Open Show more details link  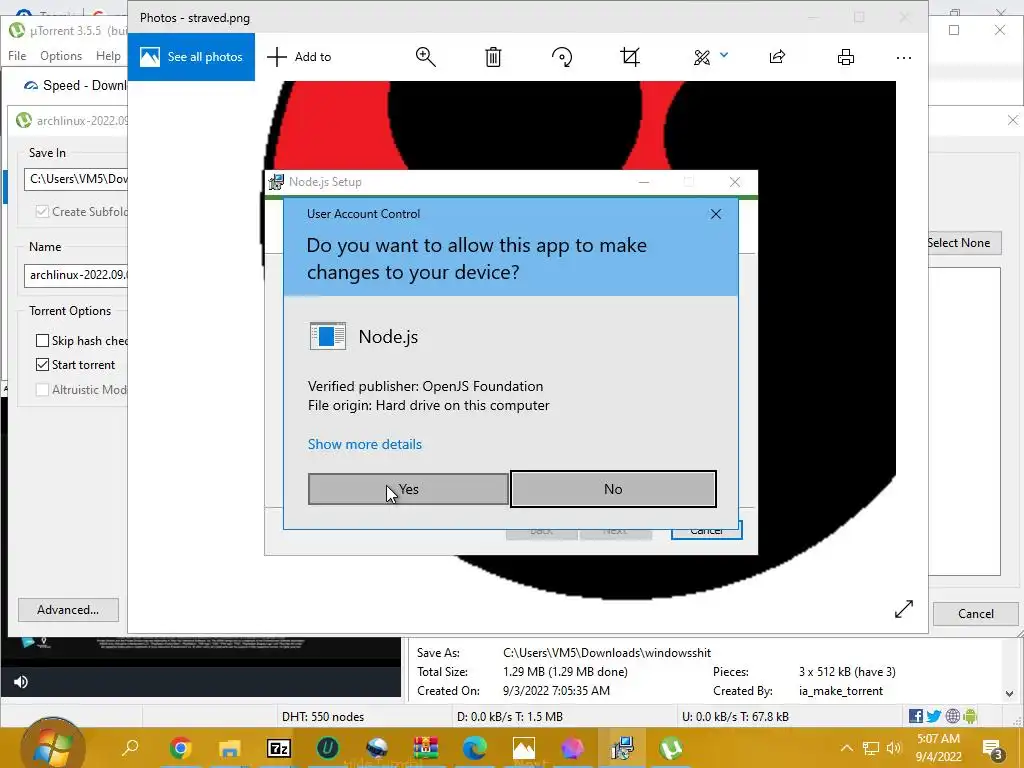pyautogui.click(x=364, y=444)
